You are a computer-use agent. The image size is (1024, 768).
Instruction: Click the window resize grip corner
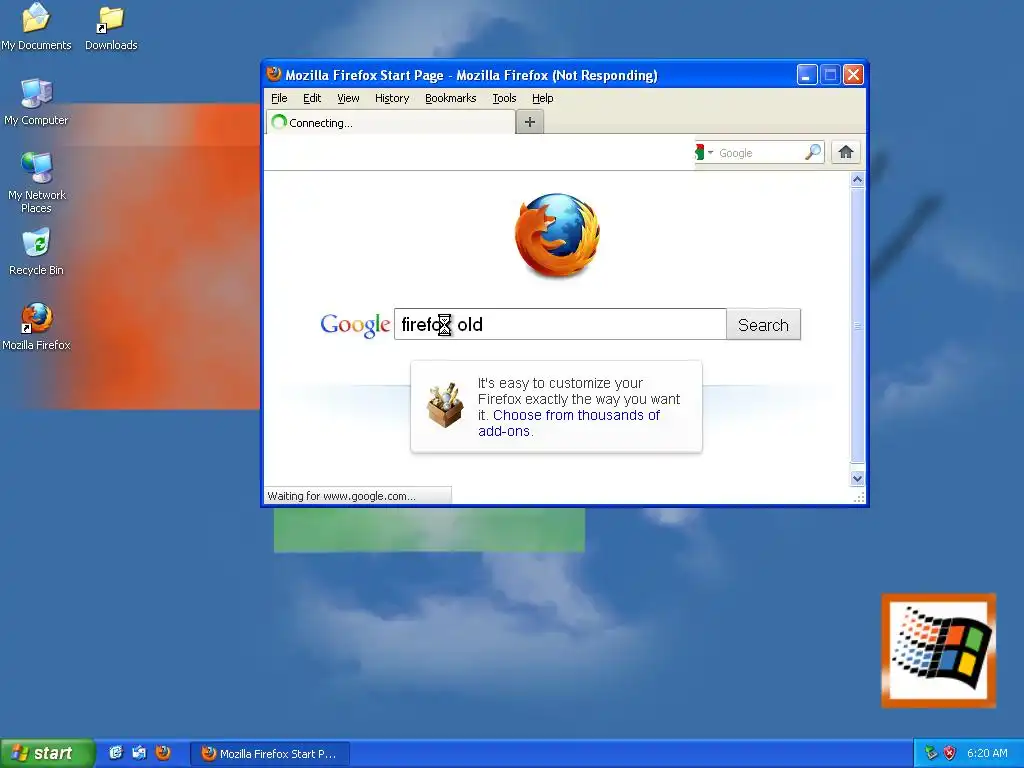(859, 498)
